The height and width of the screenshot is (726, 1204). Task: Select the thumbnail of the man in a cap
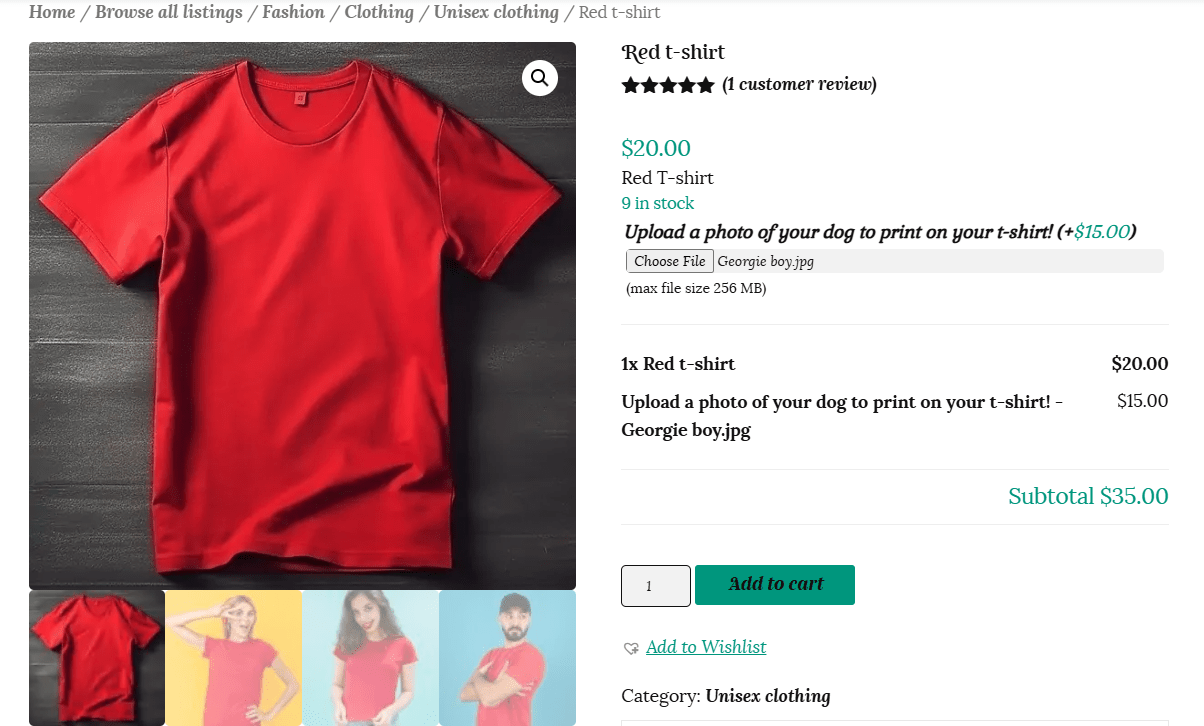[507, 657]
